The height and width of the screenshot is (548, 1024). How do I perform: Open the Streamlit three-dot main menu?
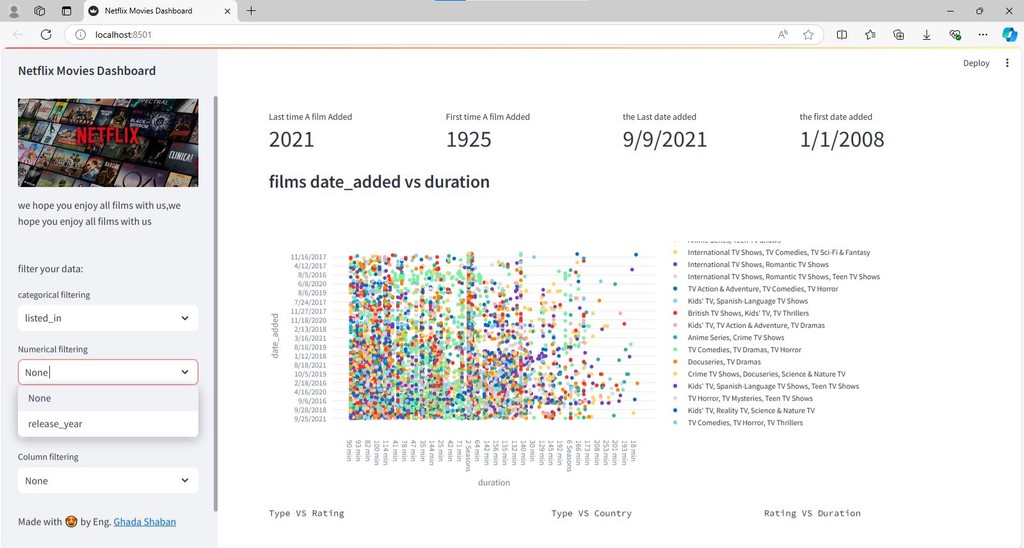[1007, 63]
